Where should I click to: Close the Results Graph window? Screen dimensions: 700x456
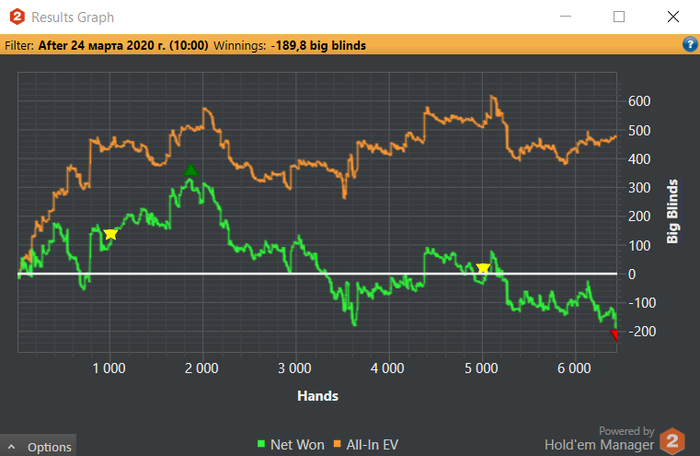pos(673,17)
